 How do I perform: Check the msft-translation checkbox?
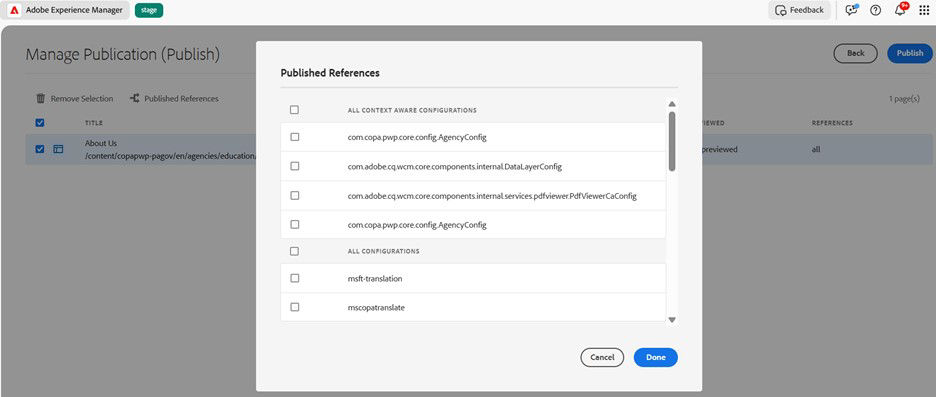[294, 278]
